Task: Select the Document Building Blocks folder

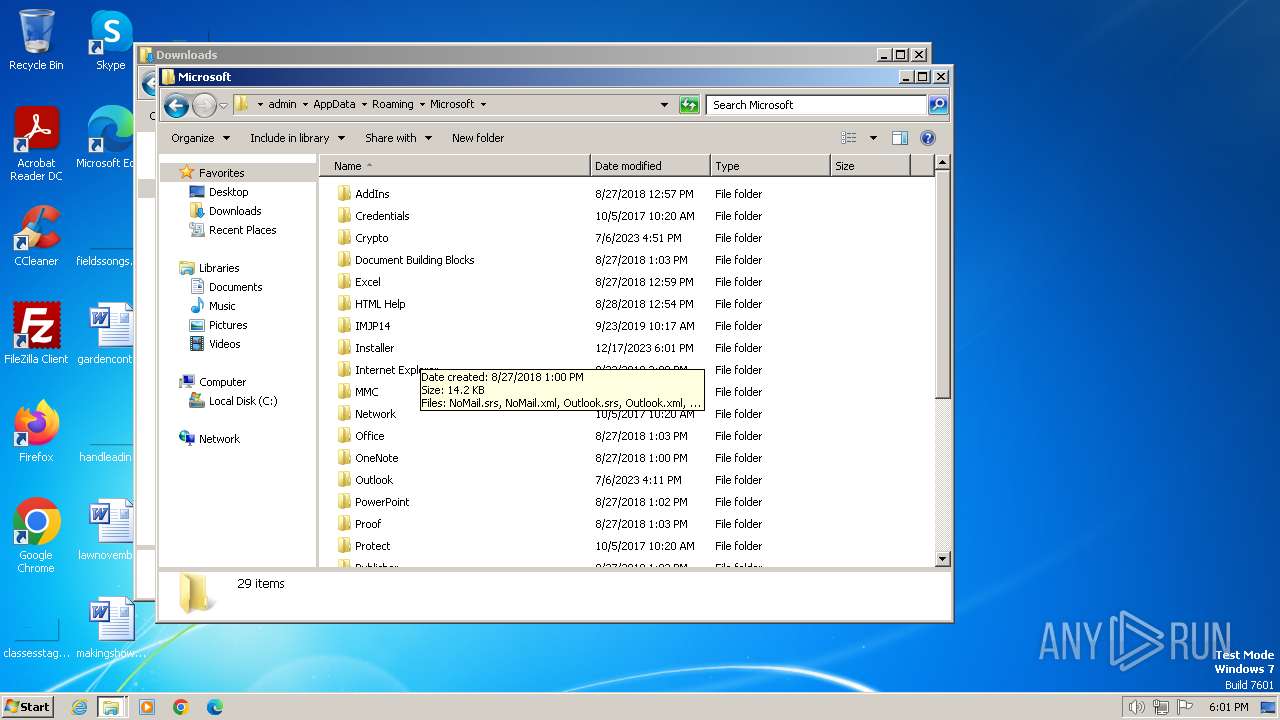Action: pyautogui.click(x=414, y=260)
